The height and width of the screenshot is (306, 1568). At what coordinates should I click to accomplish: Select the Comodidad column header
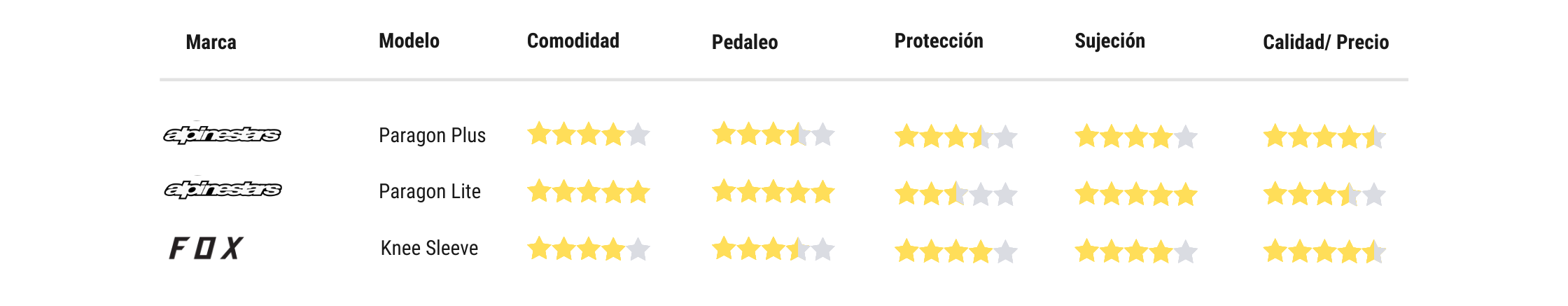(573, 41)
